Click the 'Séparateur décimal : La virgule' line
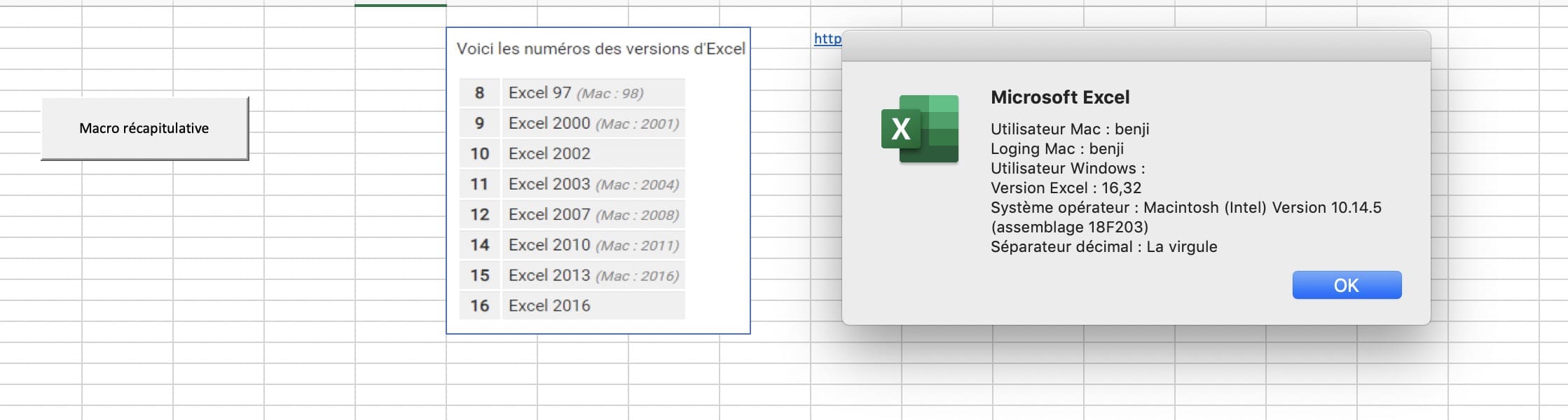Image resolution: width=1568 pixels, height=420 pixels. pos(1103,246)
